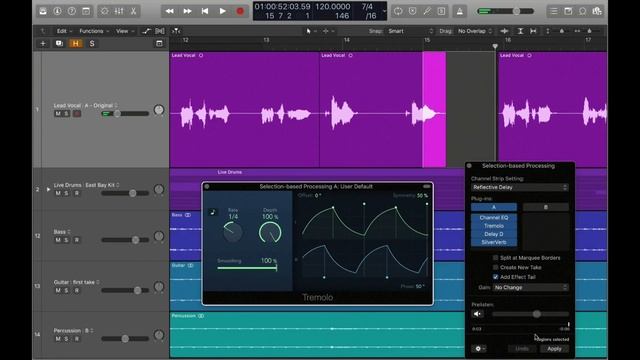Open Channel Strip Setting Reflective Delay dropdown

click(519, 187)
